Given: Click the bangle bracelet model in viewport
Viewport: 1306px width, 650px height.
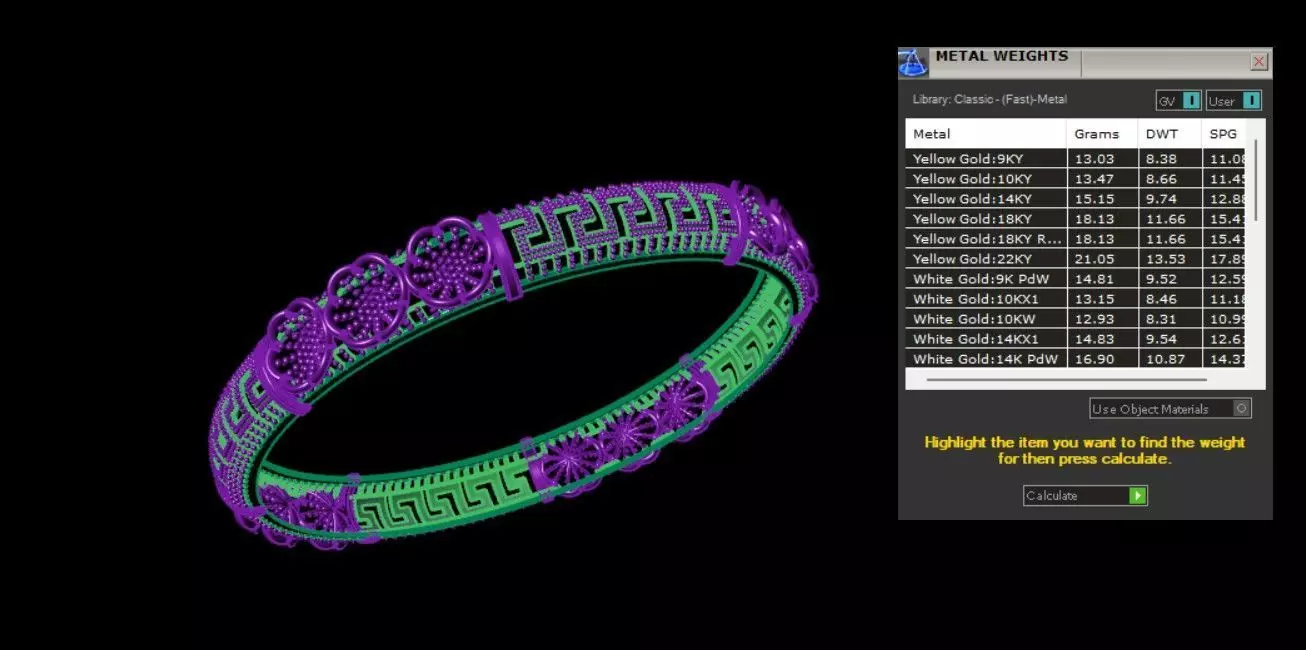Looking at the screenshot, I should 512,365.
